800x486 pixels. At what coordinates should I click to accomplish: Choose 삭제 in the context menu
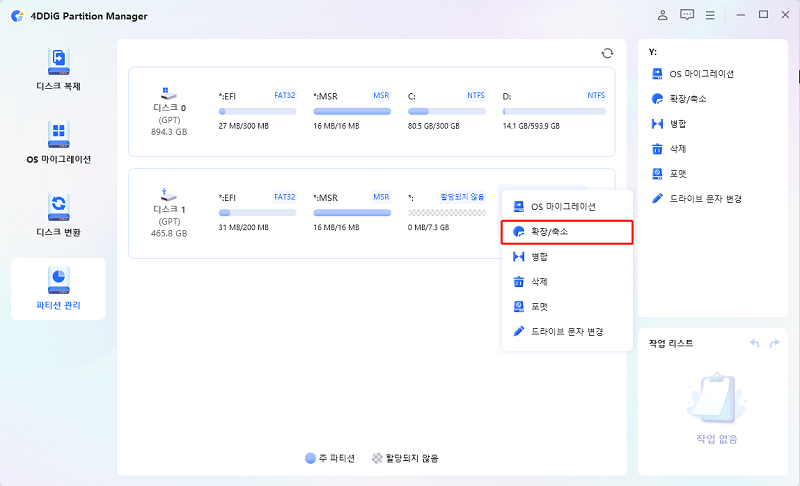(x=567, y=282)
